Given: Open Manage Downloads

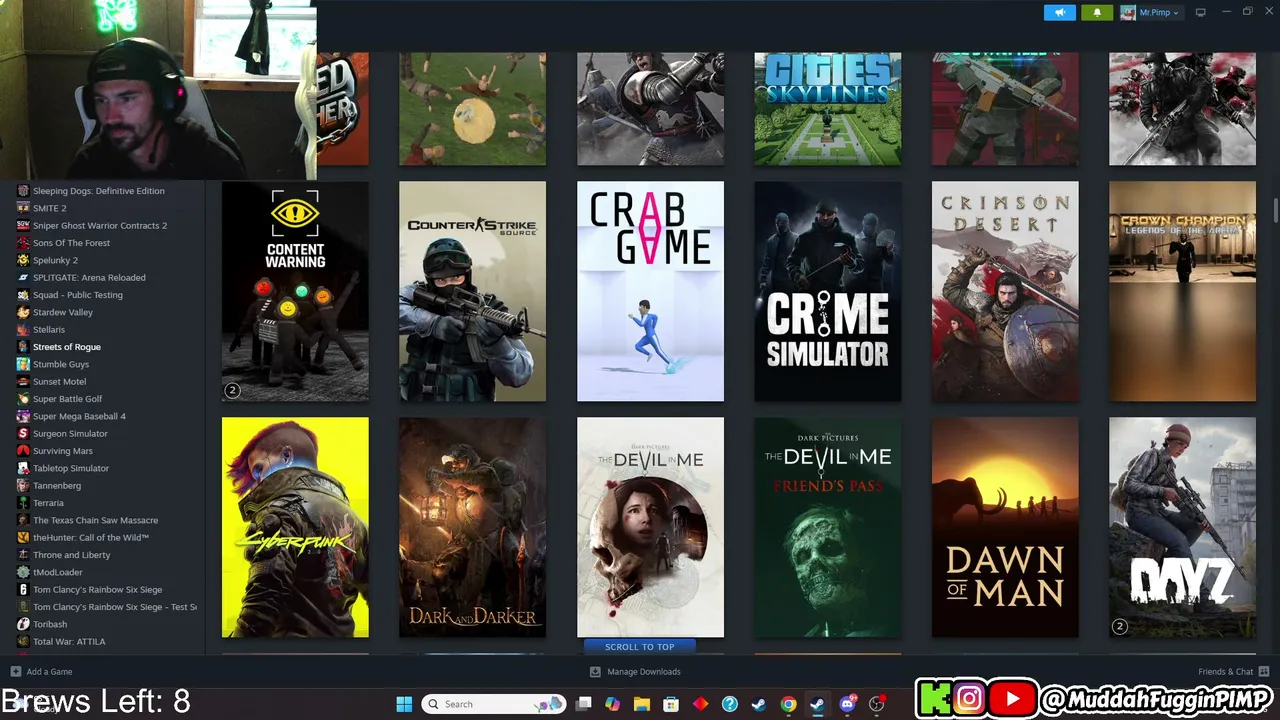Looking at the screenshot, I should click(635, 672).
